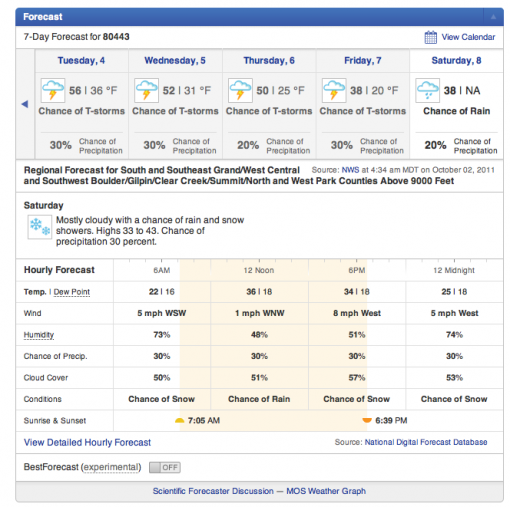510x507 pixels.
Task: Click Thursday's 50 | 25 °F temperature
Action: pos(280,90)
